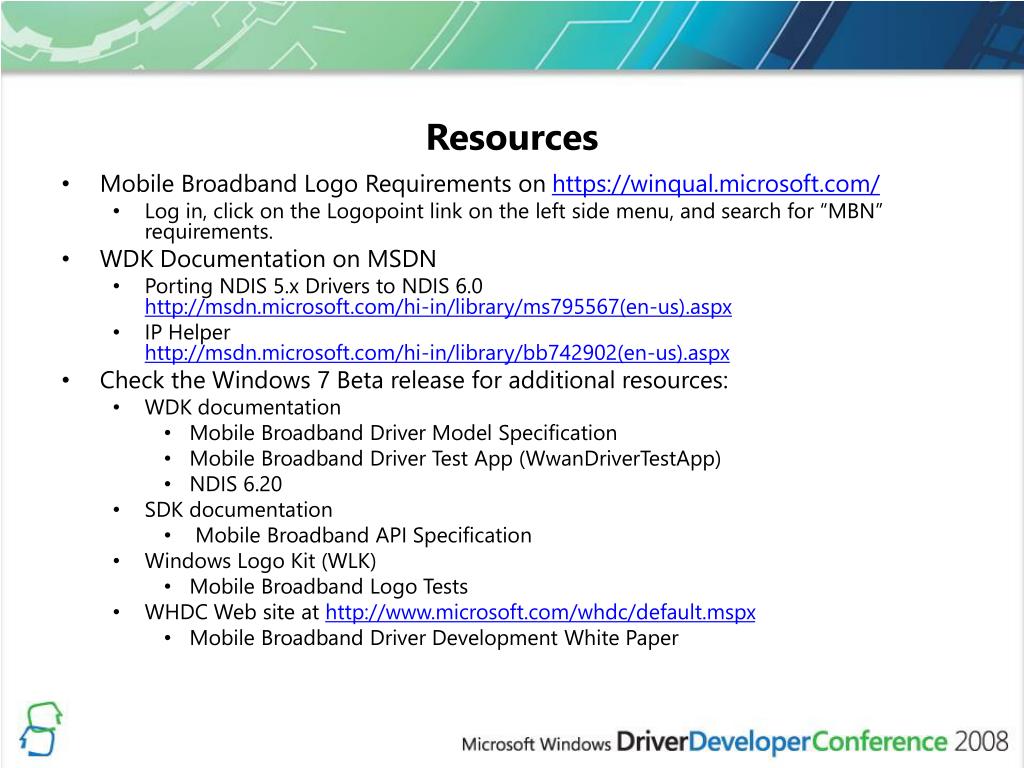Click the 'WDK documentation' sub-bullet
Screen dimensions: 1024x768
point(242,408)
